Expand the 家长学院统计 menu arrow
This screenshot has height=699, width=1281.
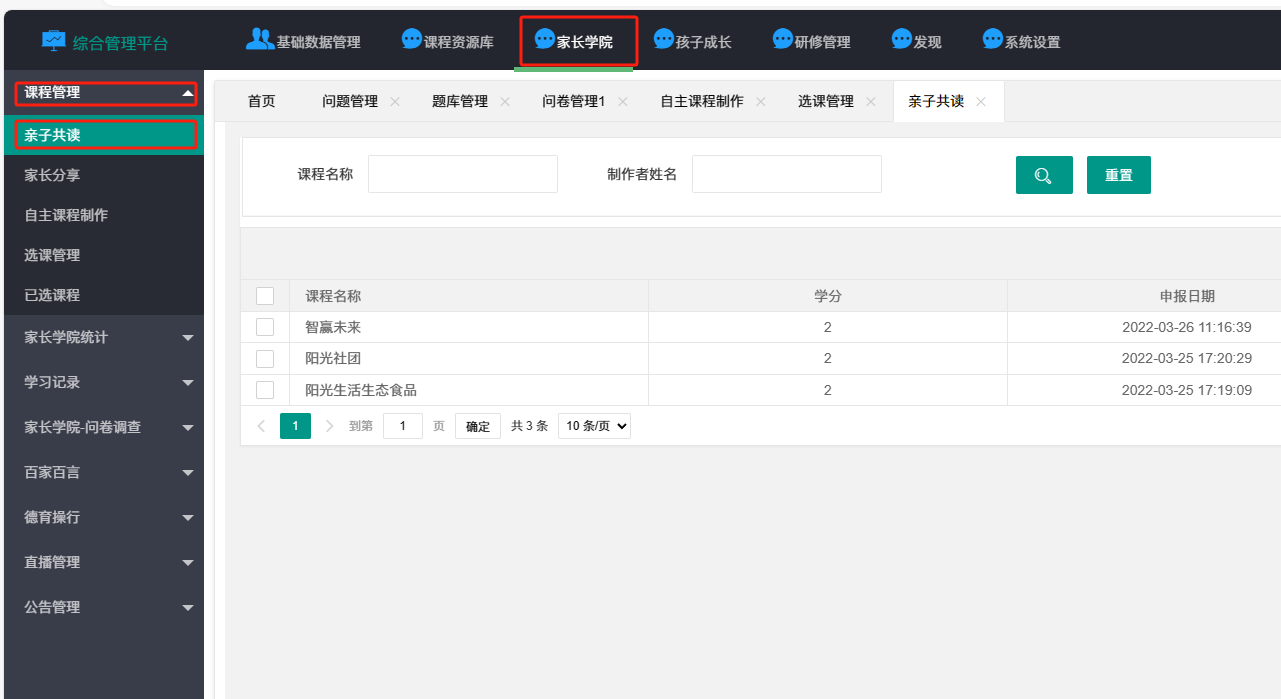[188, 338]
